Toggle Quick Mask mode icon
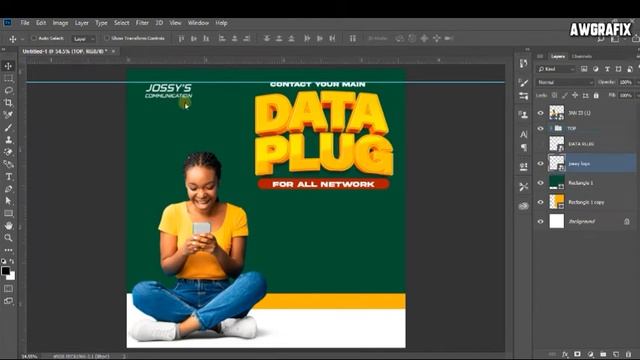 [x=8, y=289]
